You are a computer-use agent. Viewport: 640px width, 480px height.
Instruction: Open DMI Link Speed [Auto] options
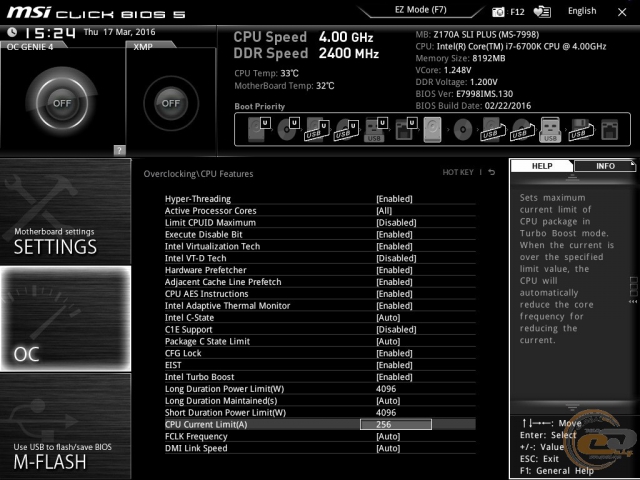pos(388,448)
